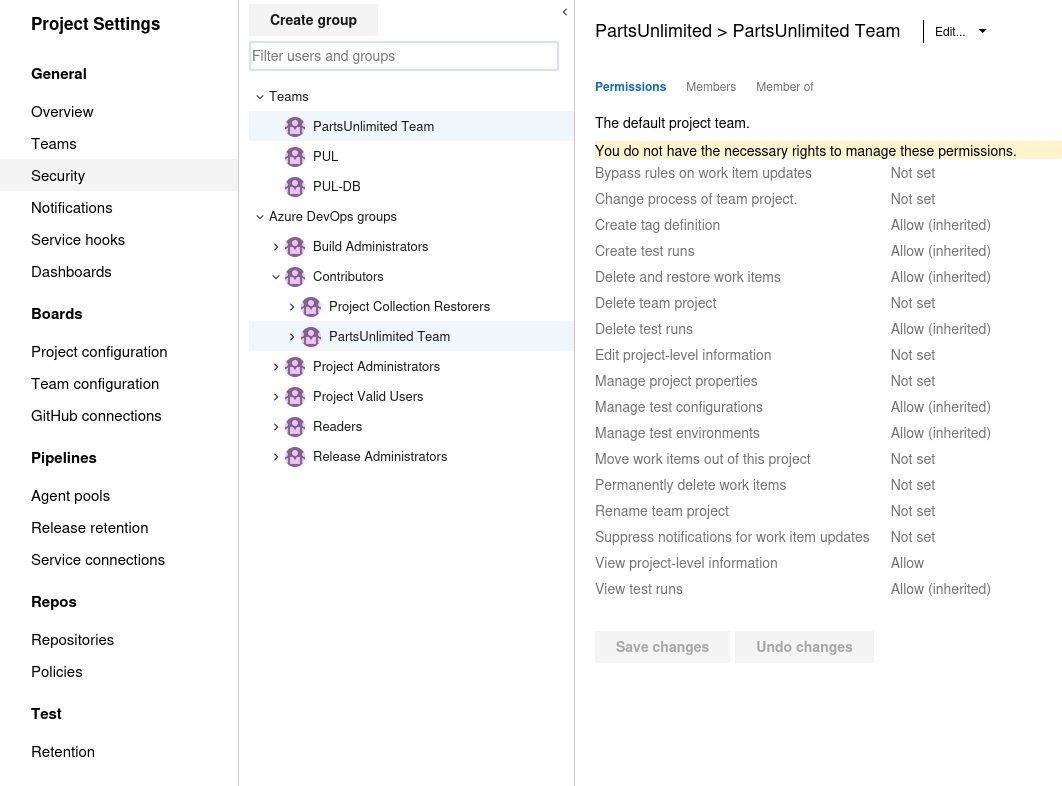This screenshot has width=1062, height=786.
Task: Click 'Allow (inherited)' for Create tag definition
Action: click(x=940, y=225)
